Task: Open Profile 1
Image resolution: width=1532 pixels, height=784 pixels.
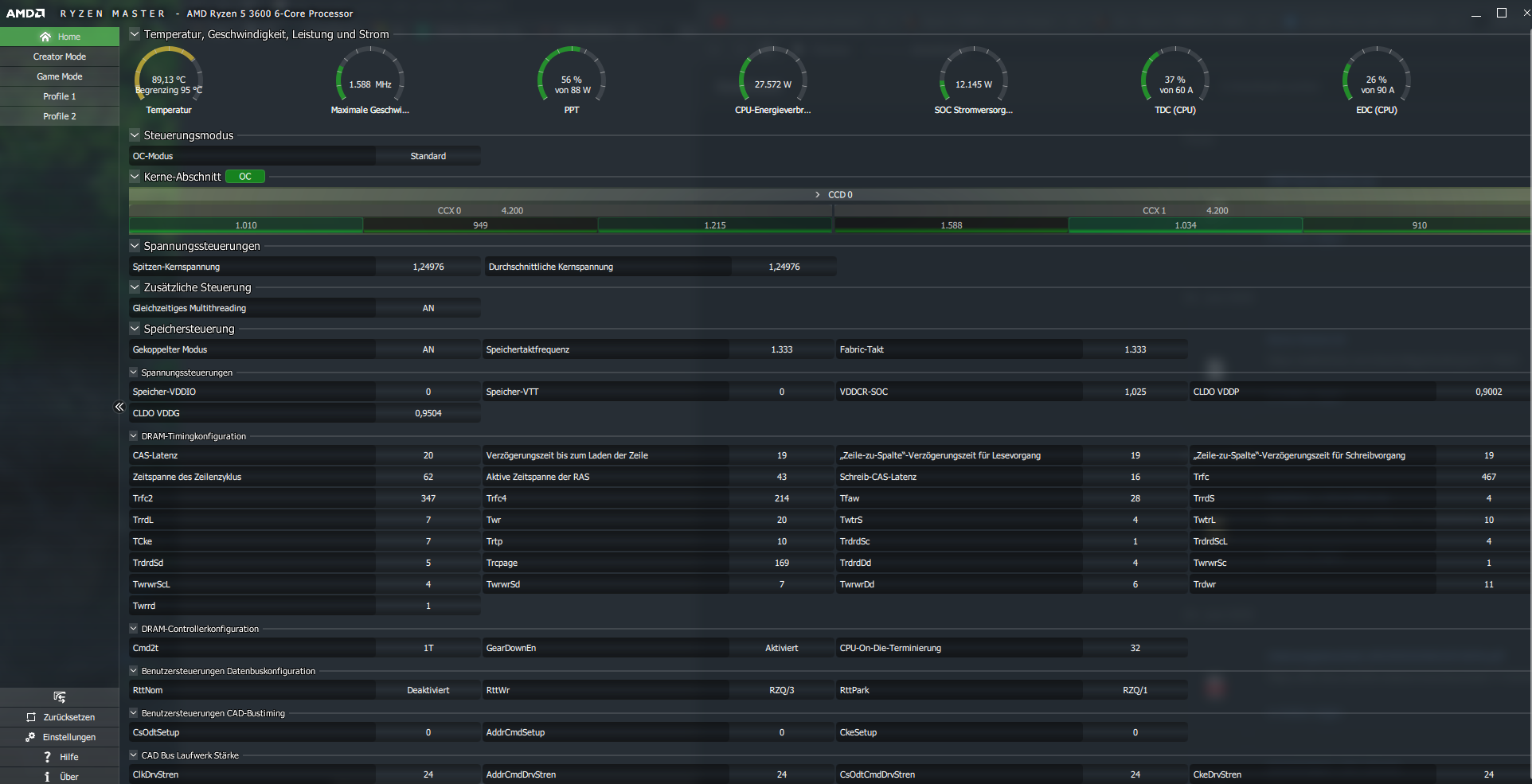Action: click(60, 96)
